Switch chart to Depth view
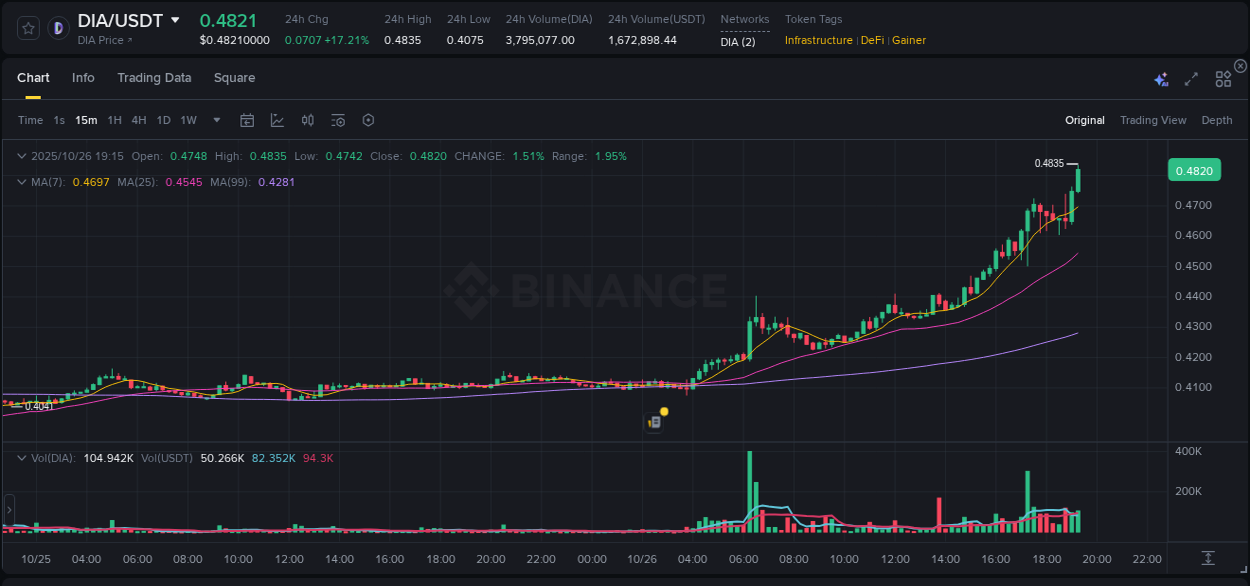 [1217, 120]
